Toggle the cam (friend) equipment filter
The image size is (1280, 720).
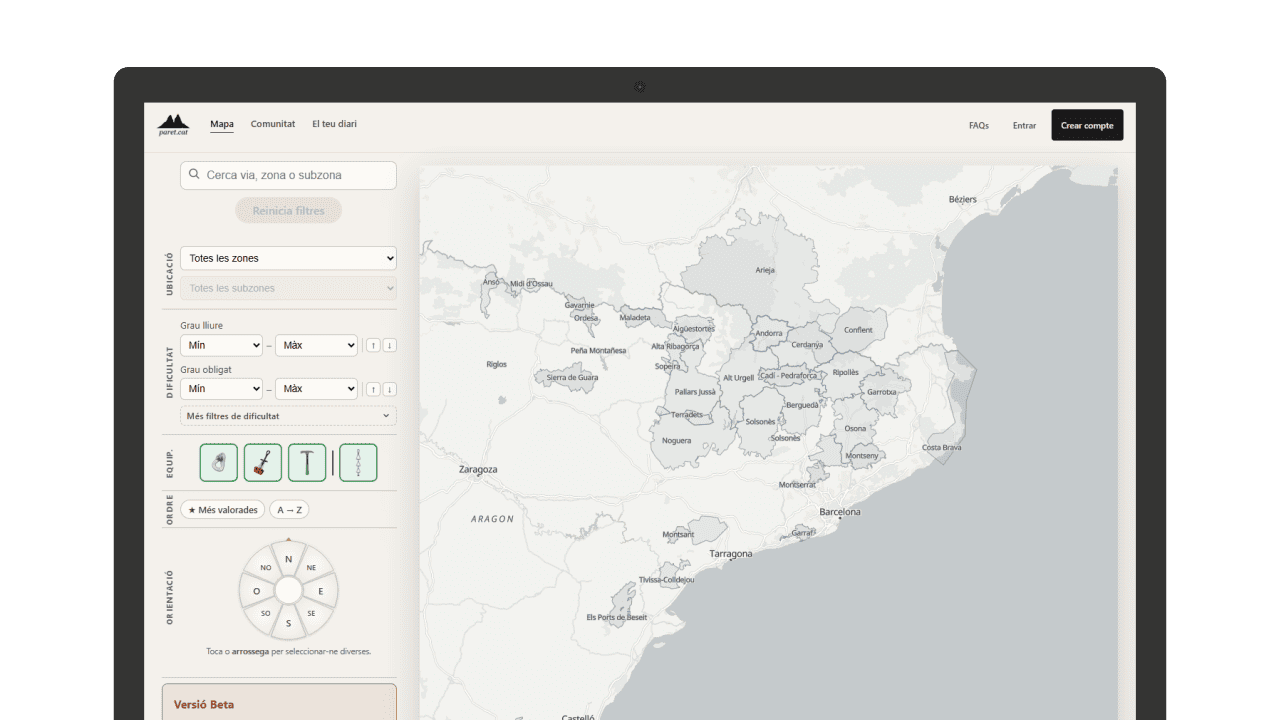tap(263, 463)
